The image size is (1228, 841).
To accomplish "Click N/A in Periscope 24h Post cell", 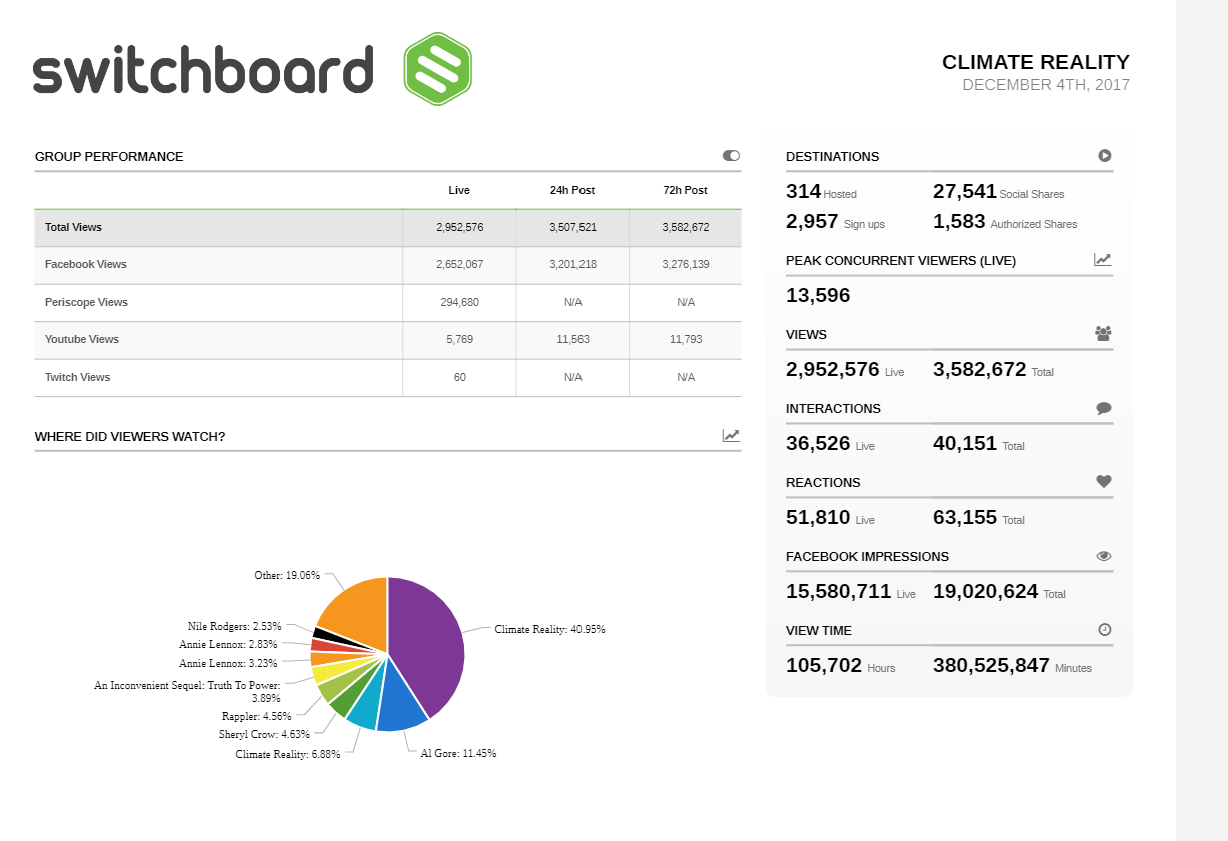I will [573, 302].
